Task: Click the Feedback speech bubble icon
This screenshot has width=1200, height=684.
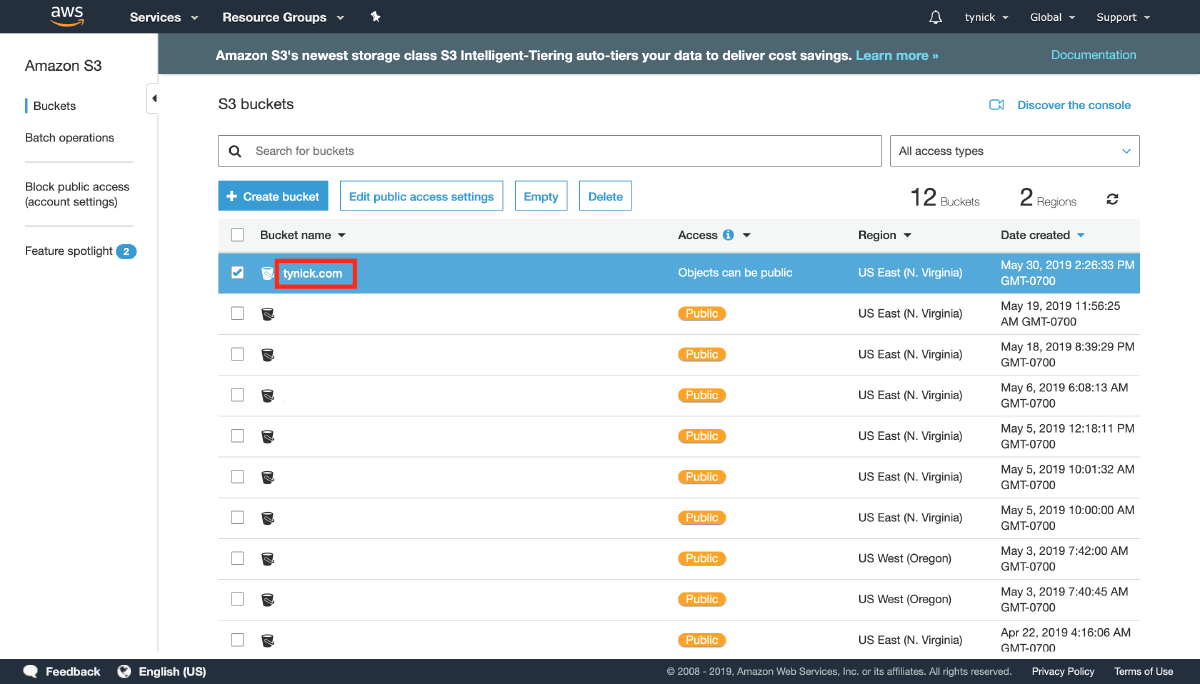Action: click(31, 672)
